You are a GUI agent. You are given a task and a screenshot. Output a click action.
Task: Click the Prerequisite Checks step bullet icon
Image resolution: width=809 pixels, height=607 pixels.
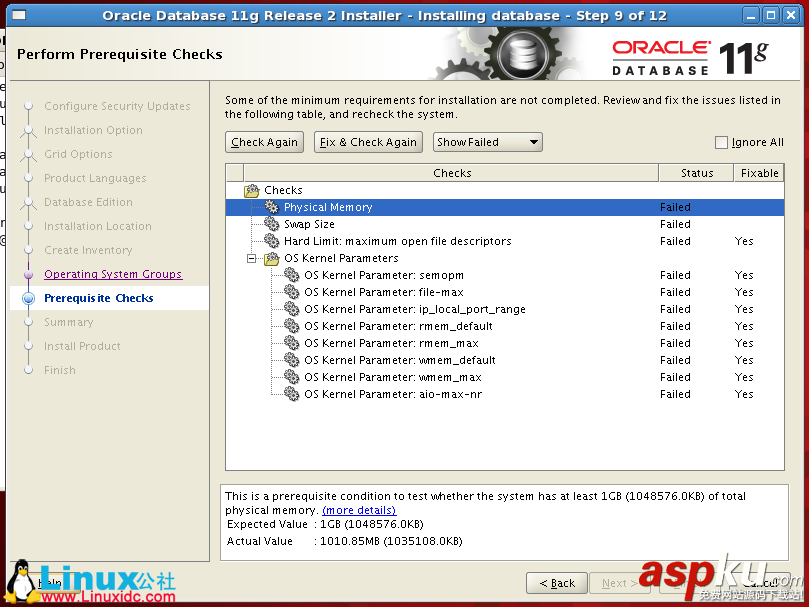tap(28, 298)
